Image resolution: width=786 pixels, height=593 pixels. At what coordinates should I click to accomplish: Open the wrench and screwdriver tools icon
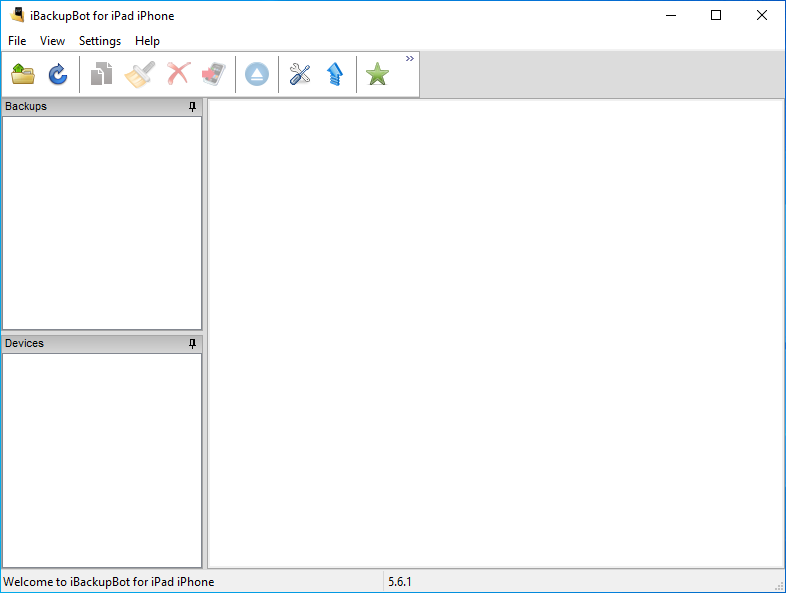pos(300,74)
